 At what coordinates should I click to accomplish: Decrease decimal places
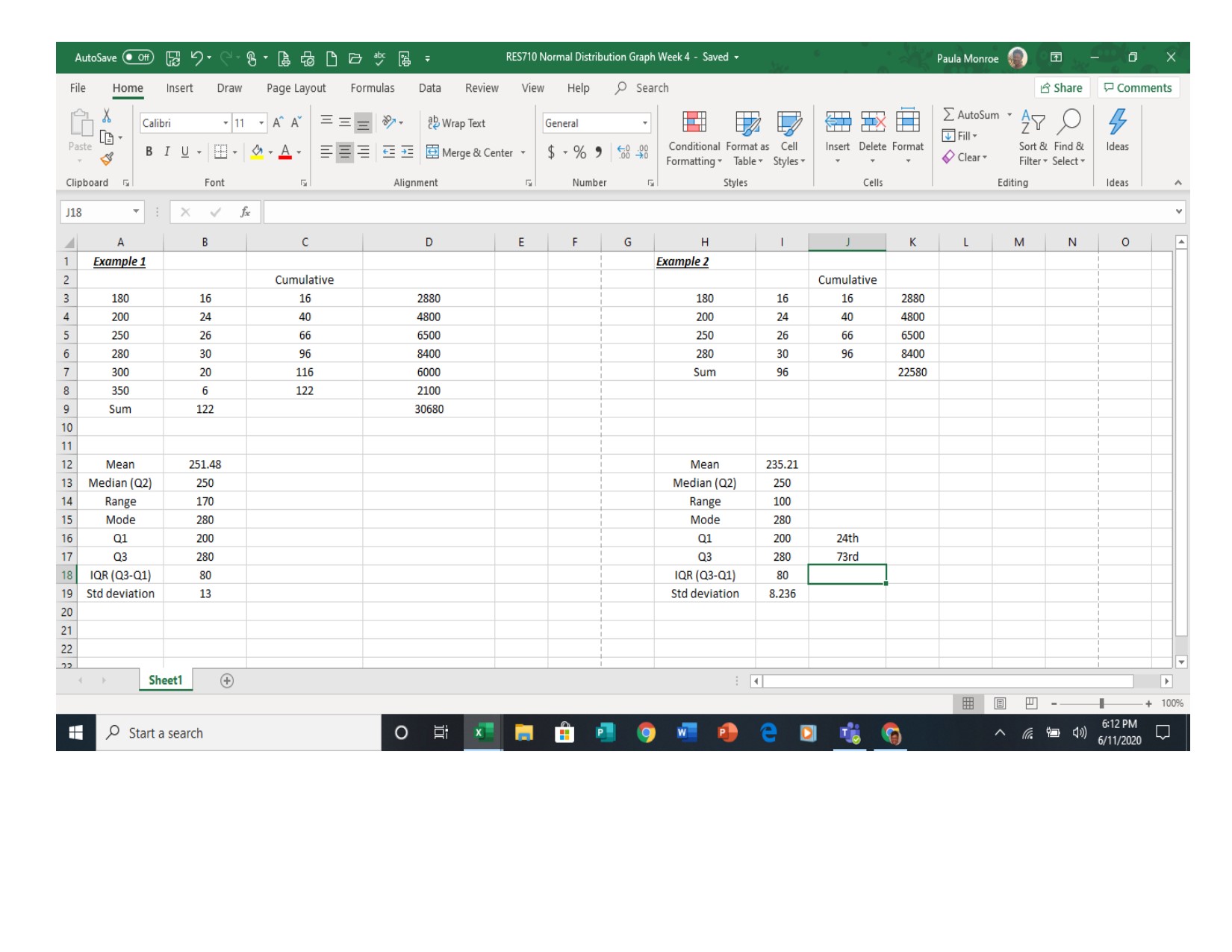[642, 152]
